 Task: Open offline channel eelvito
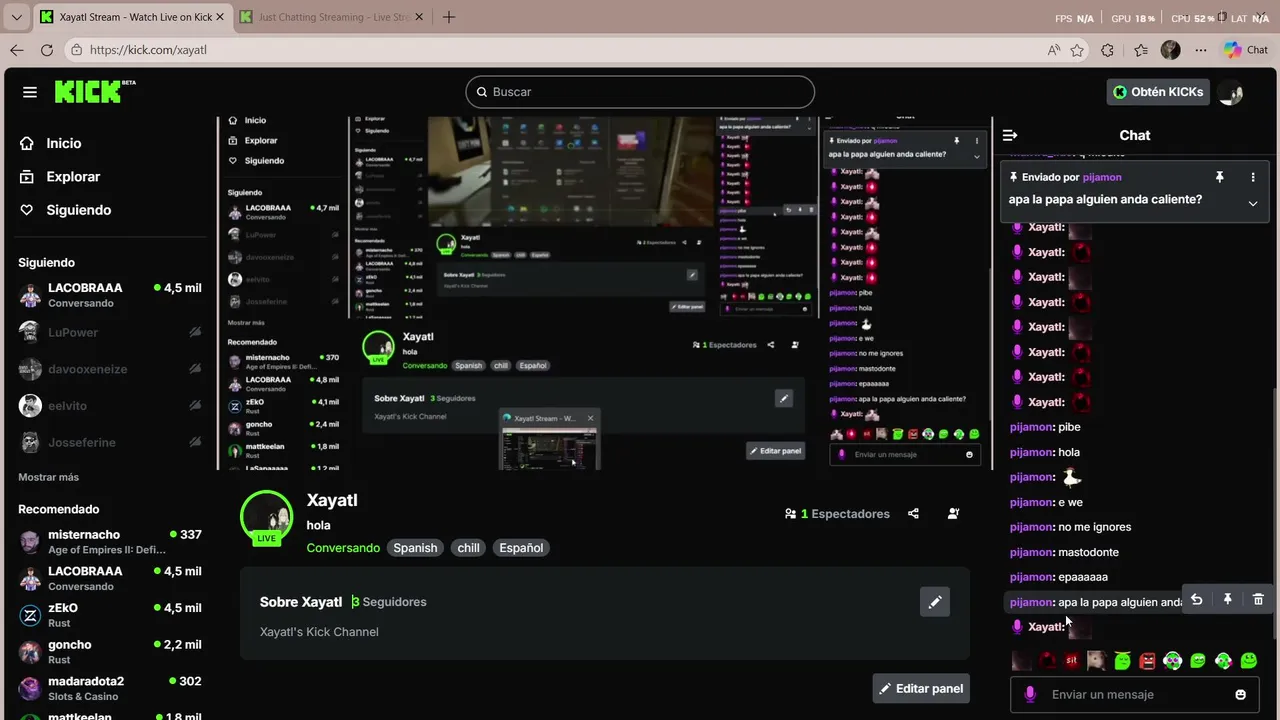(110, 405)
